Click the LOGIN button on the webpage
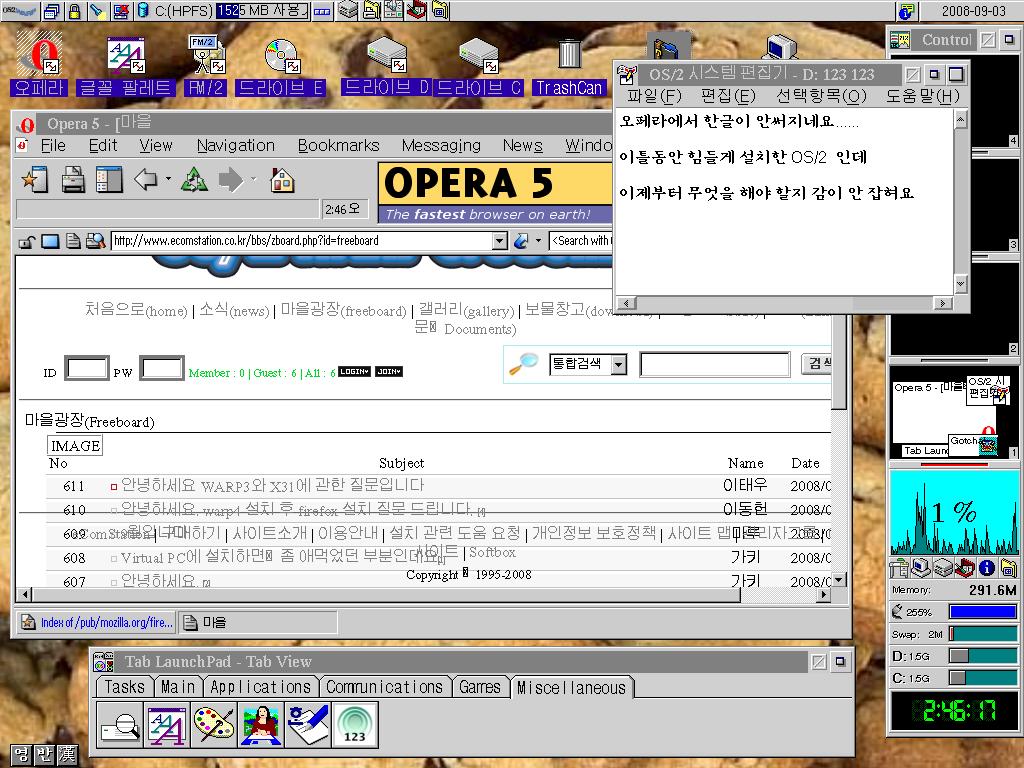Viewport: 1024px width, 768px height. [355, 372]
